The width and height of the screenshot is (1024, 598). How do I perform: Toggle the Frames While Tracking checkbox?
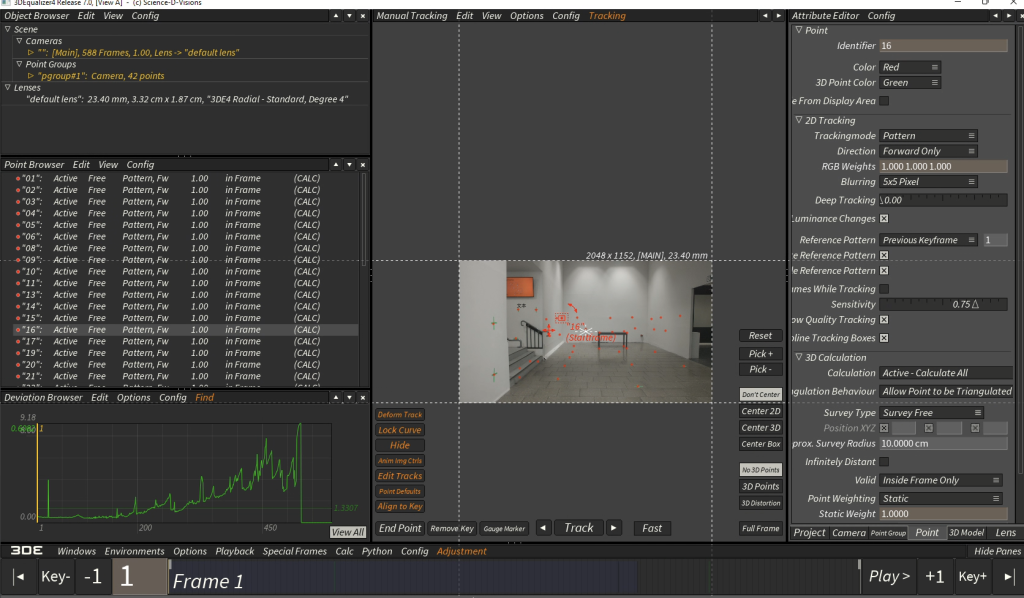884,289
